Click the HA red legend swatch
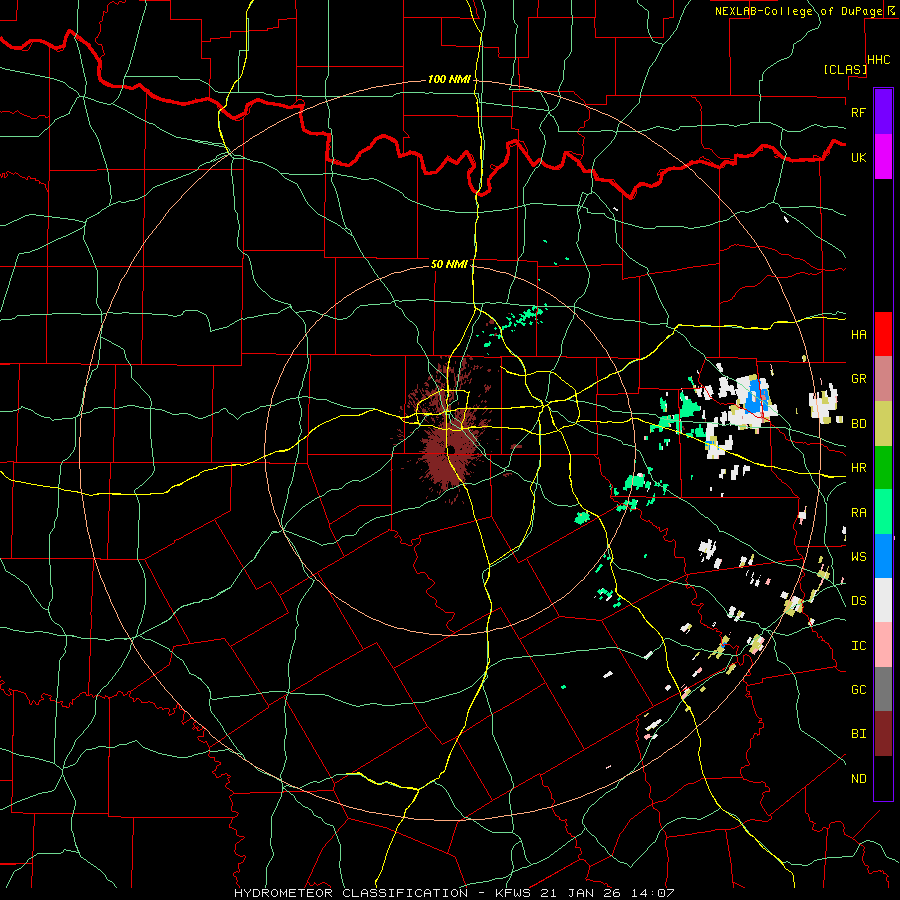Viewport: 900px width, 900px height. [x=883, y=334]
